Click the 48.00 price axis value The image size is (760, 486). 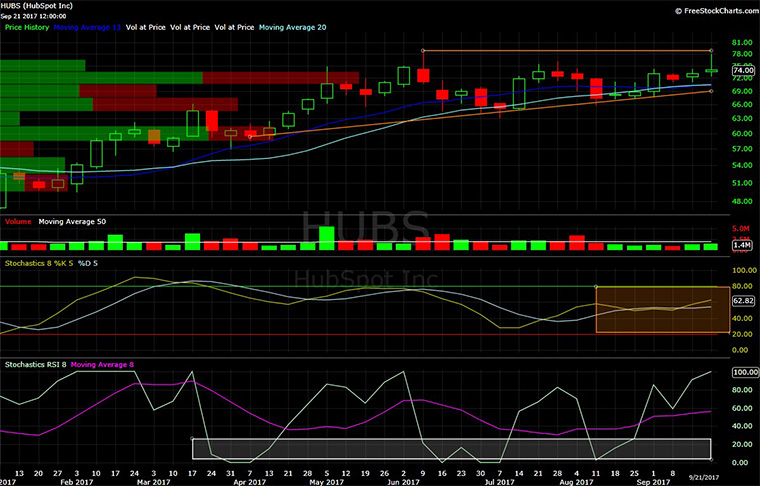tap(742, 201)
